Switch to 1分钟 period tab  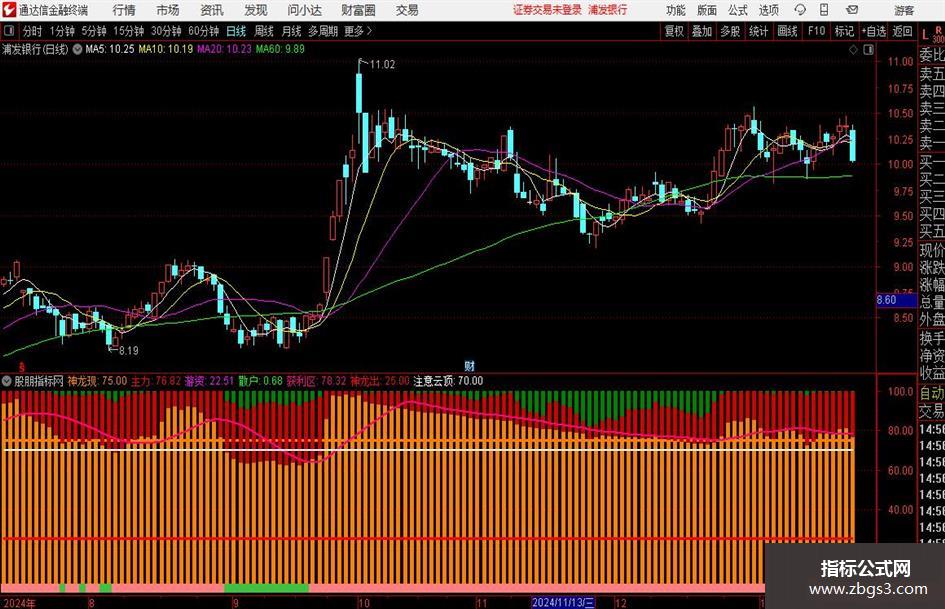pos(61,31)
